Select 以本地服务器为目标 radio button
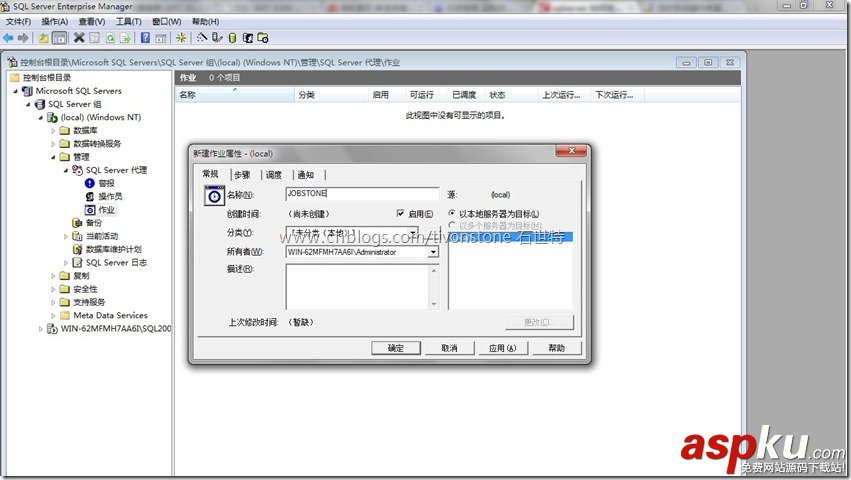851x480 pixels. click(452, 213)
